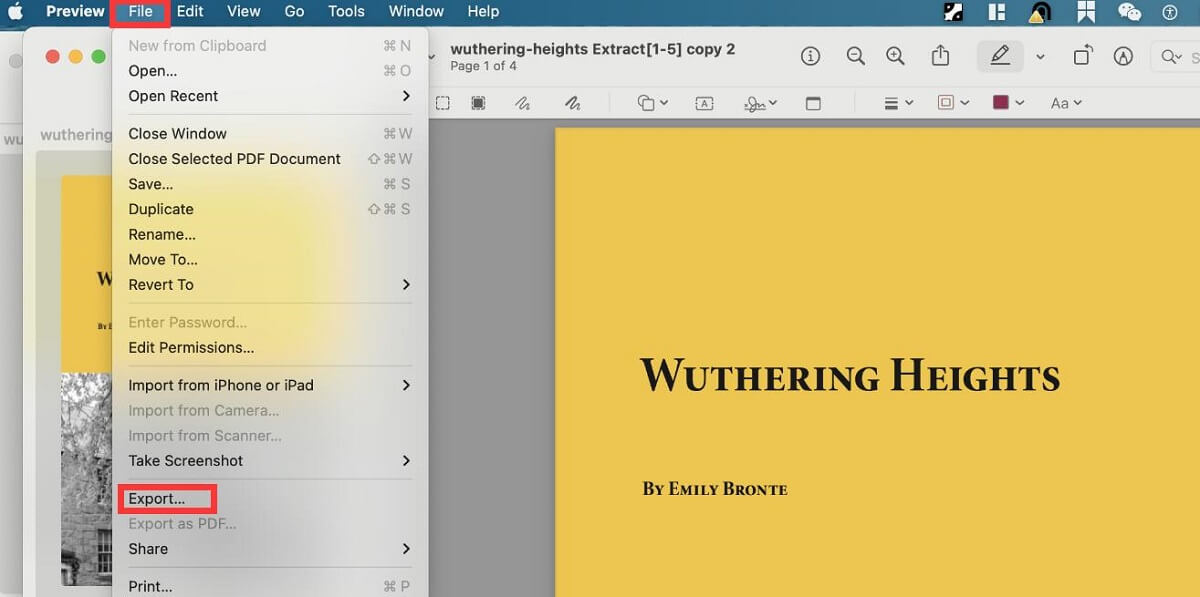Open the Tools menu
1200x597 pixels.
pyautogui.click(x=346, y=12)
